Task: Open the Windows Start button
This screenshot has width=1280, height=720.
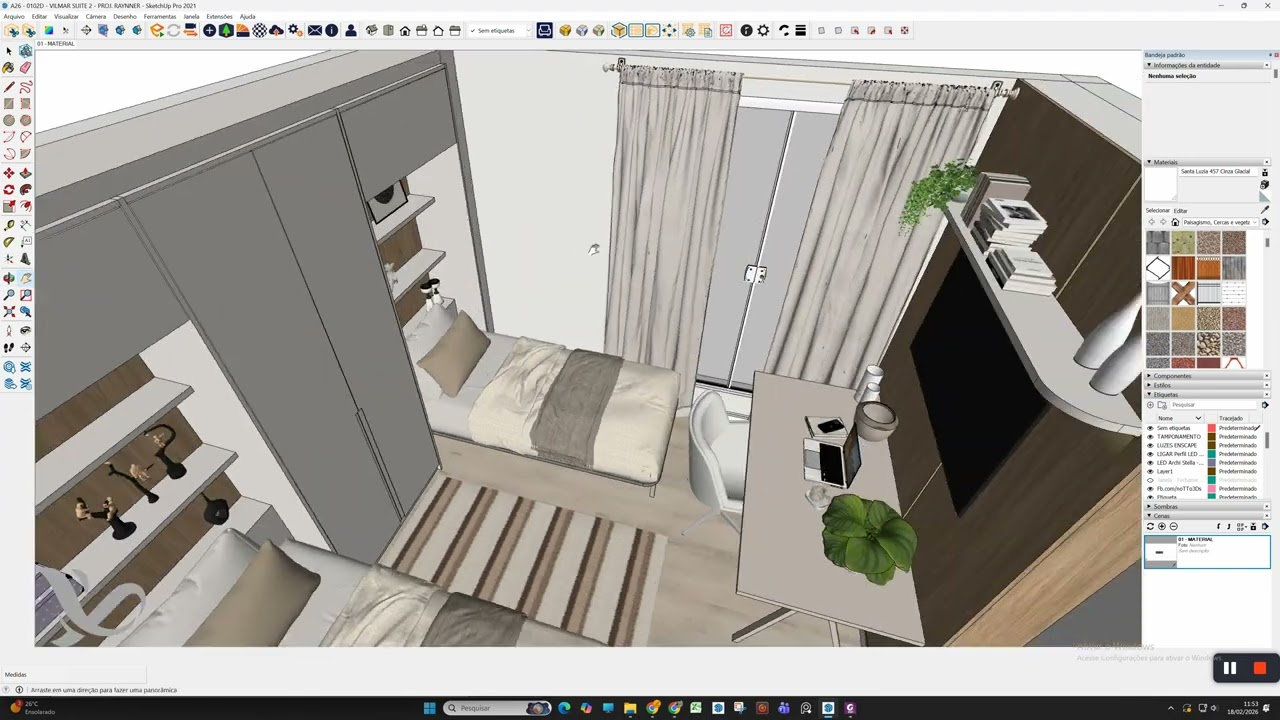Action: (x=429, y=708)
